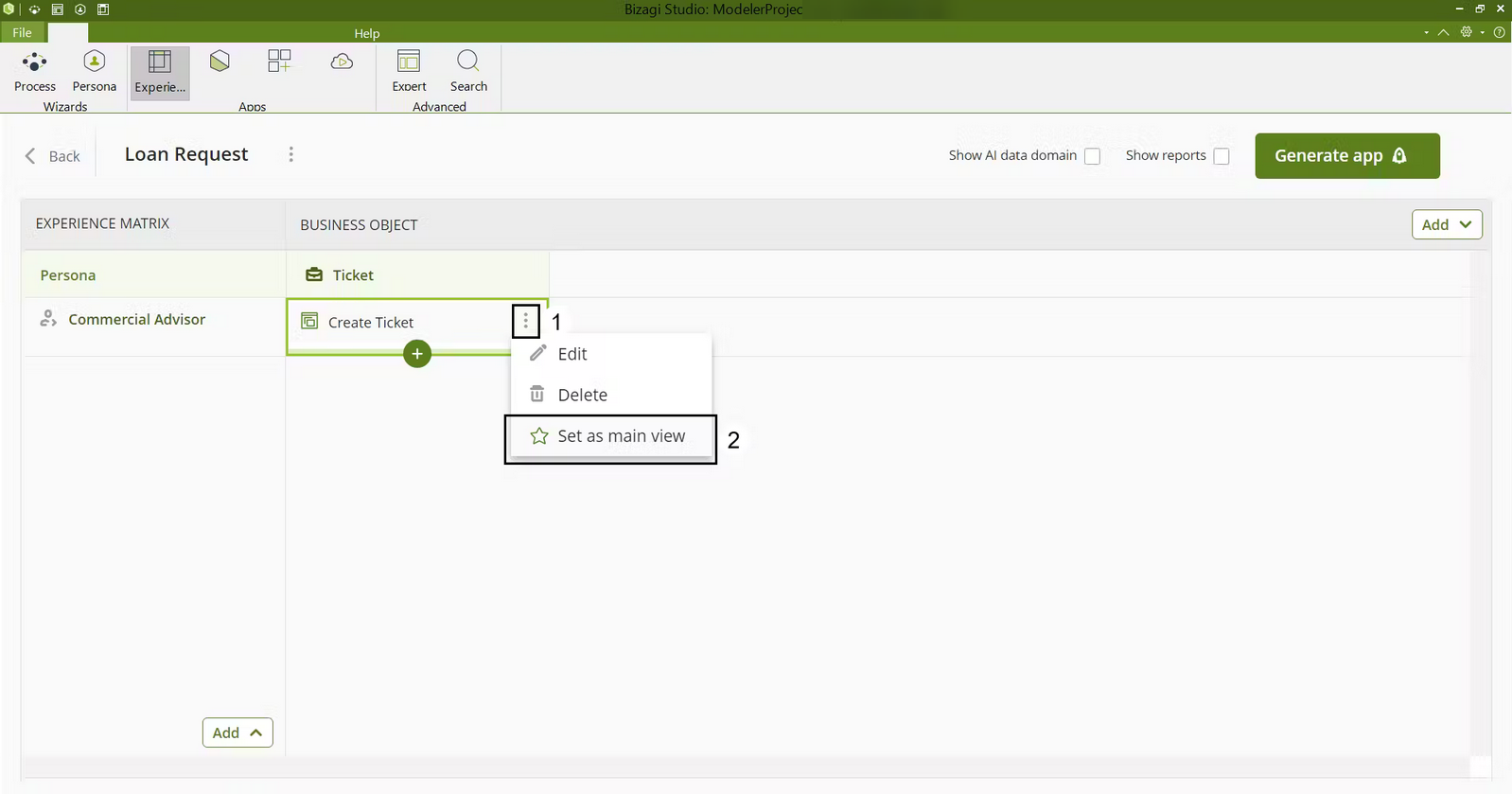This screenshot has height=794, width=1512.
Task: Open the Expert view
Action: [410, 72]
